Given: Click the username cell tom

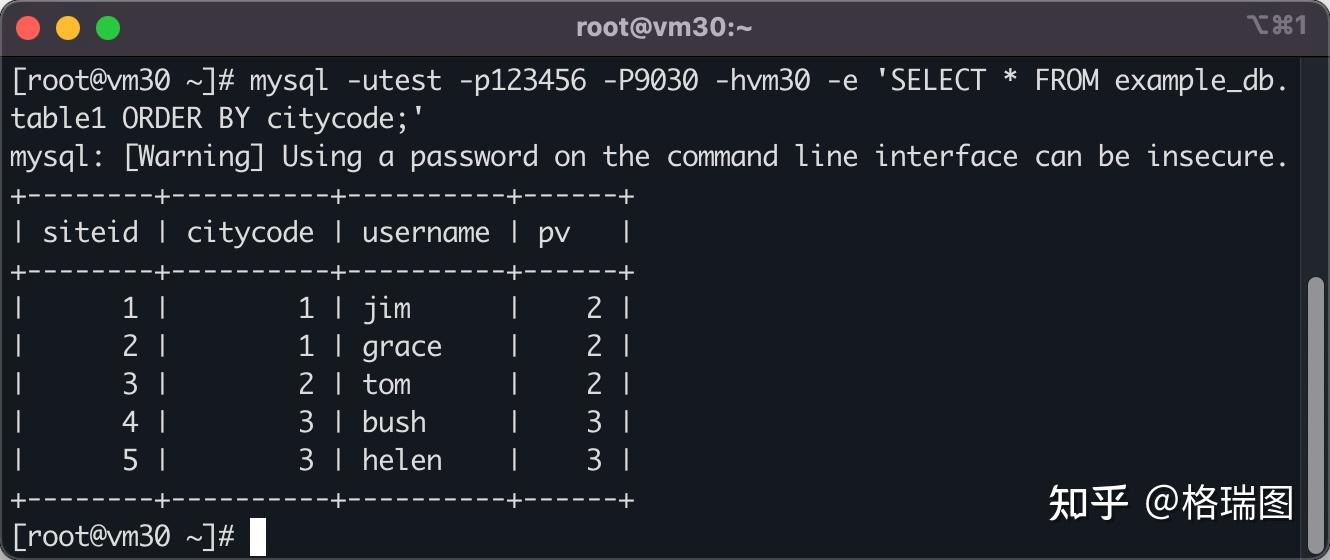Looking at the screenshot, I should [x=387, y=384].
